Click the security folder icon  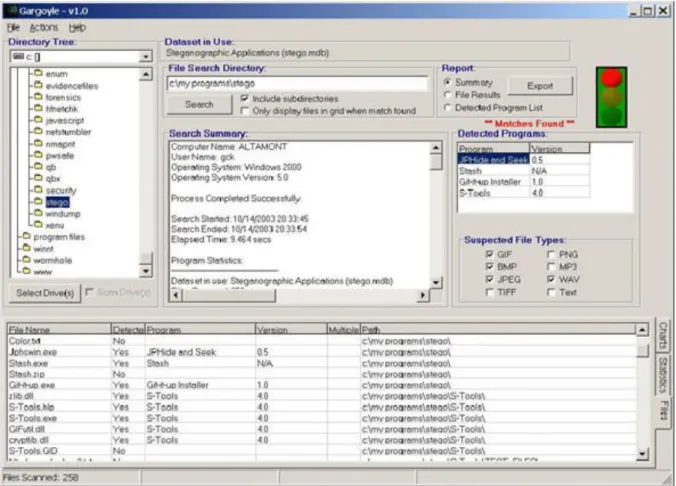[38, 190]
